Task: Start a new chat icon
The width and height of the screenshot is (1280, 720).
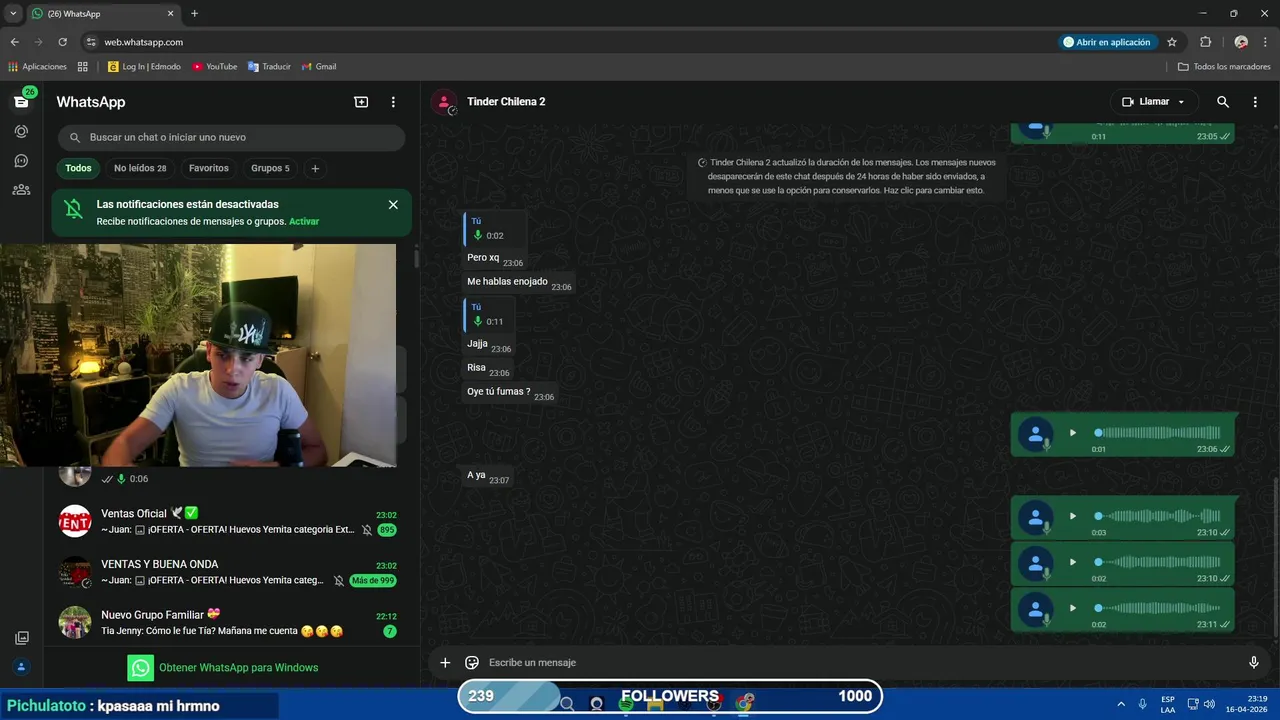Action: click(x=361, y=102)
